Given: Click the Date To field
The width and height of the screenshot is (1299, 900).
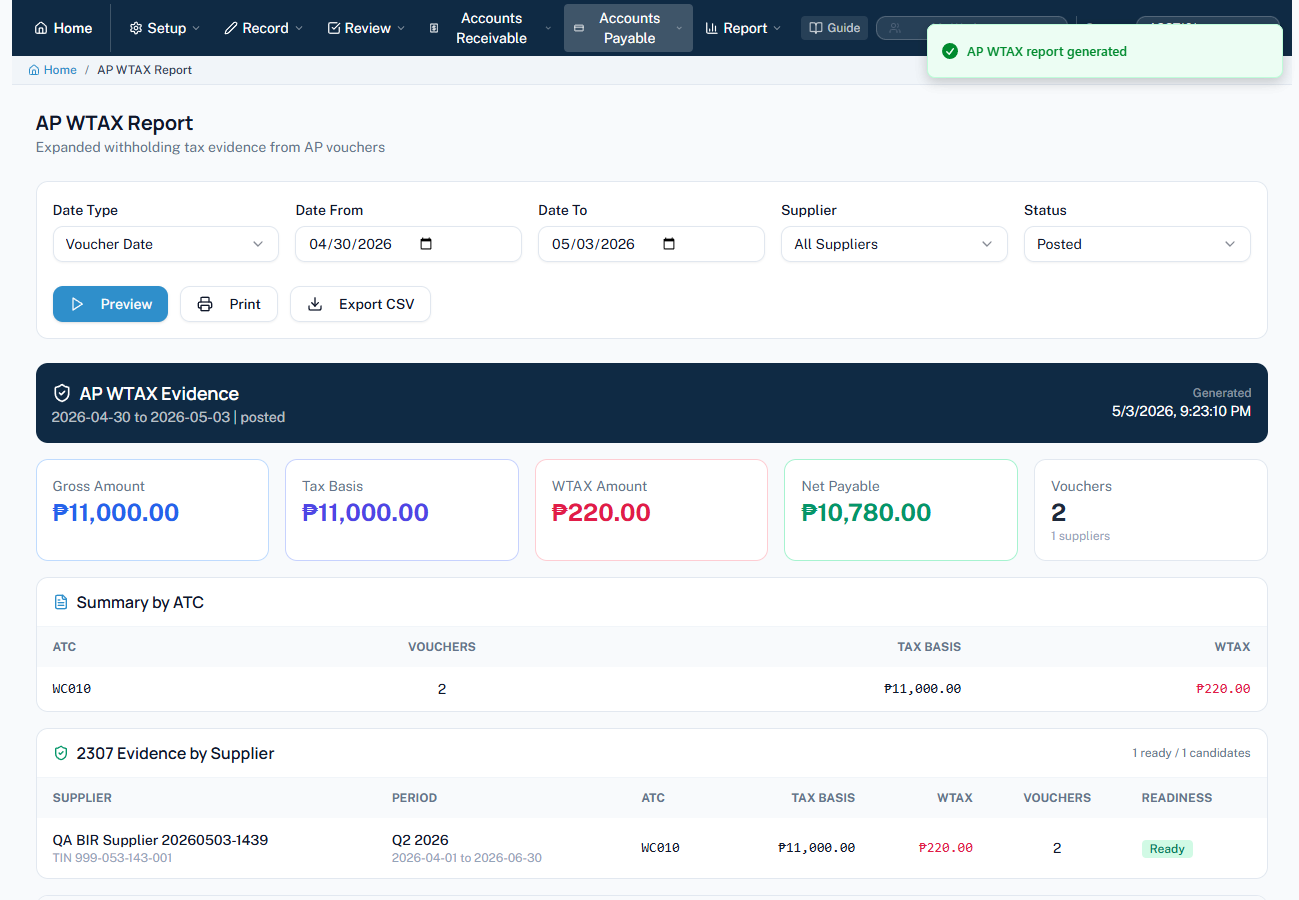Looking at the screenshot, I should coord(651,244).
